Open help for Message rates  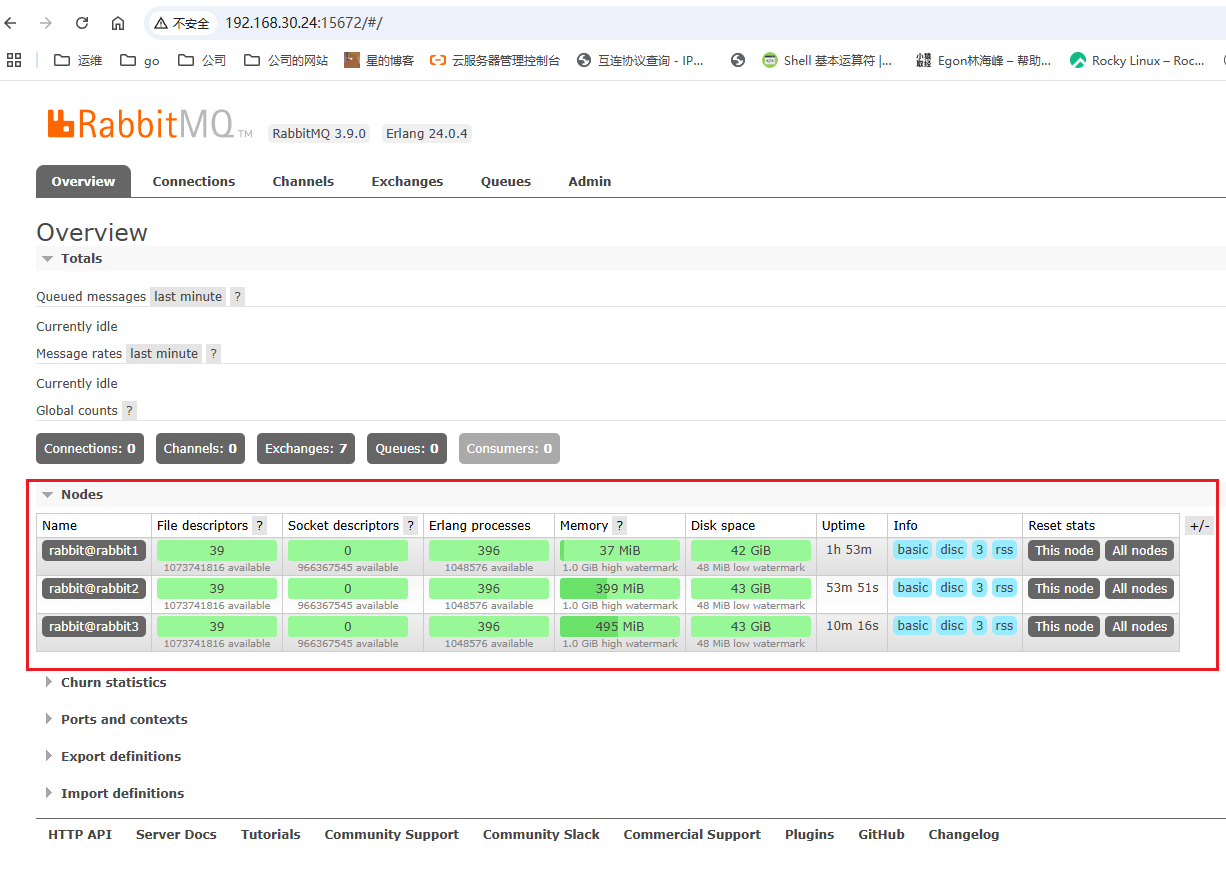pos(213,354)
